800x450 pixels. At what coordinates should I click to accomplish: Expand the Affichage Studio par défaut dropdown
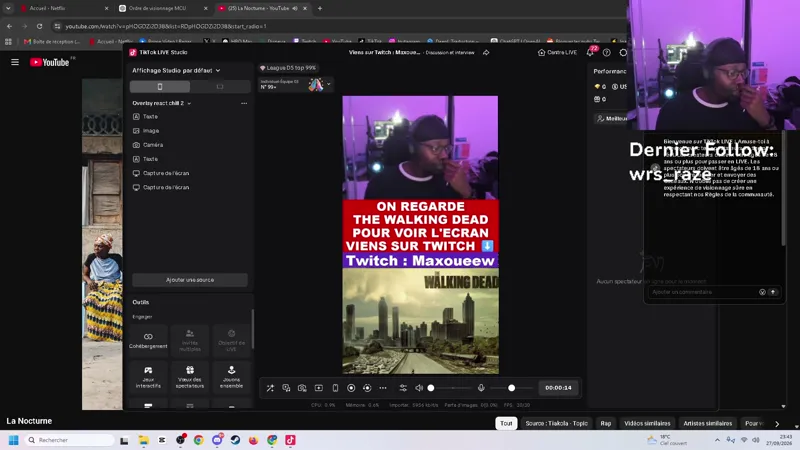click(176, 70)
